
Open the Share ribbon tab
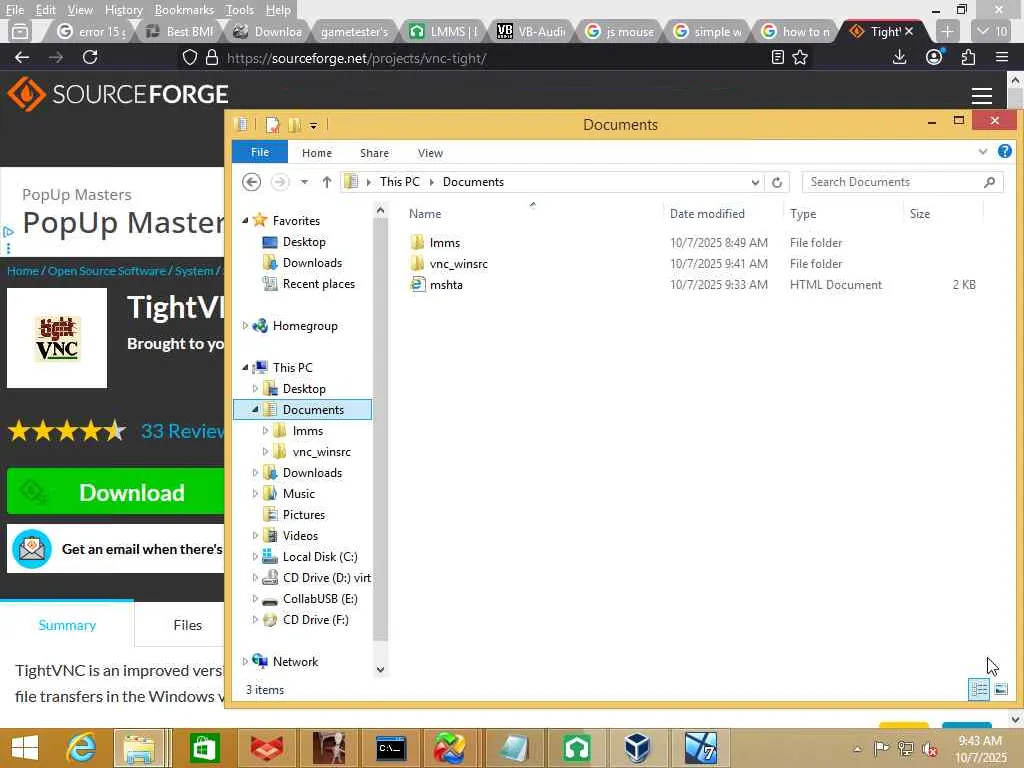374,153
